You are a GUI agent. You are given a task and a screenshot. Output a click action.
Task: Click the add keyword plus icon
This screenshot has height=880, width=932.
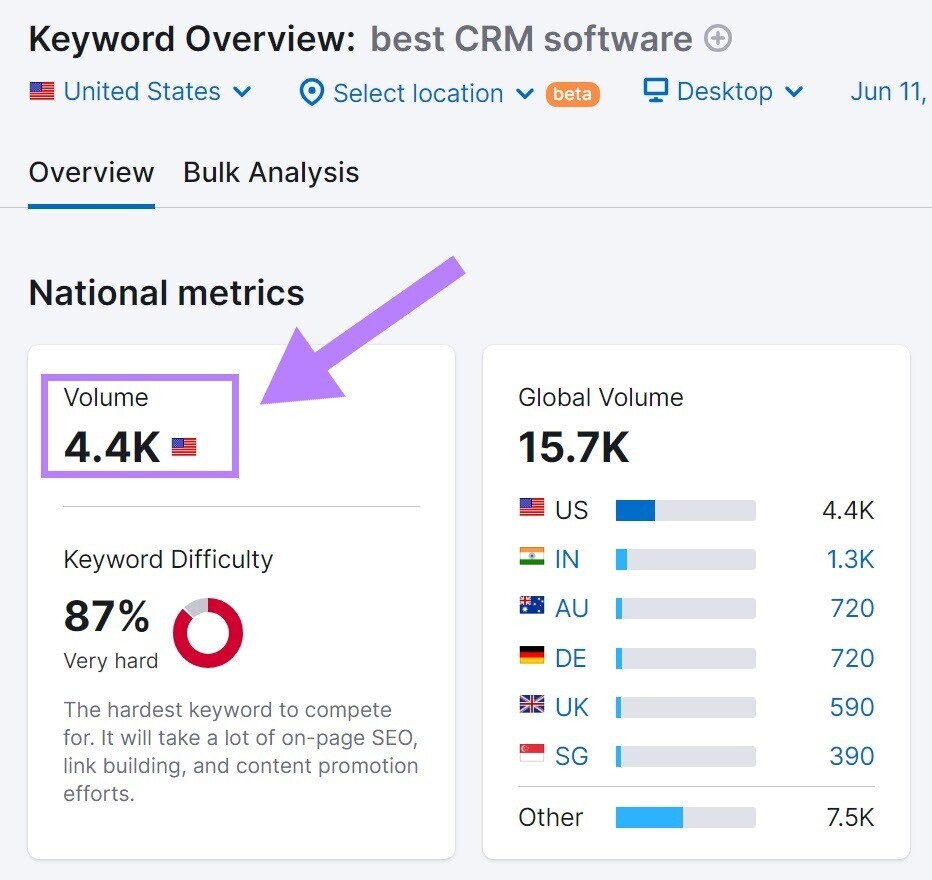[717, 38]
